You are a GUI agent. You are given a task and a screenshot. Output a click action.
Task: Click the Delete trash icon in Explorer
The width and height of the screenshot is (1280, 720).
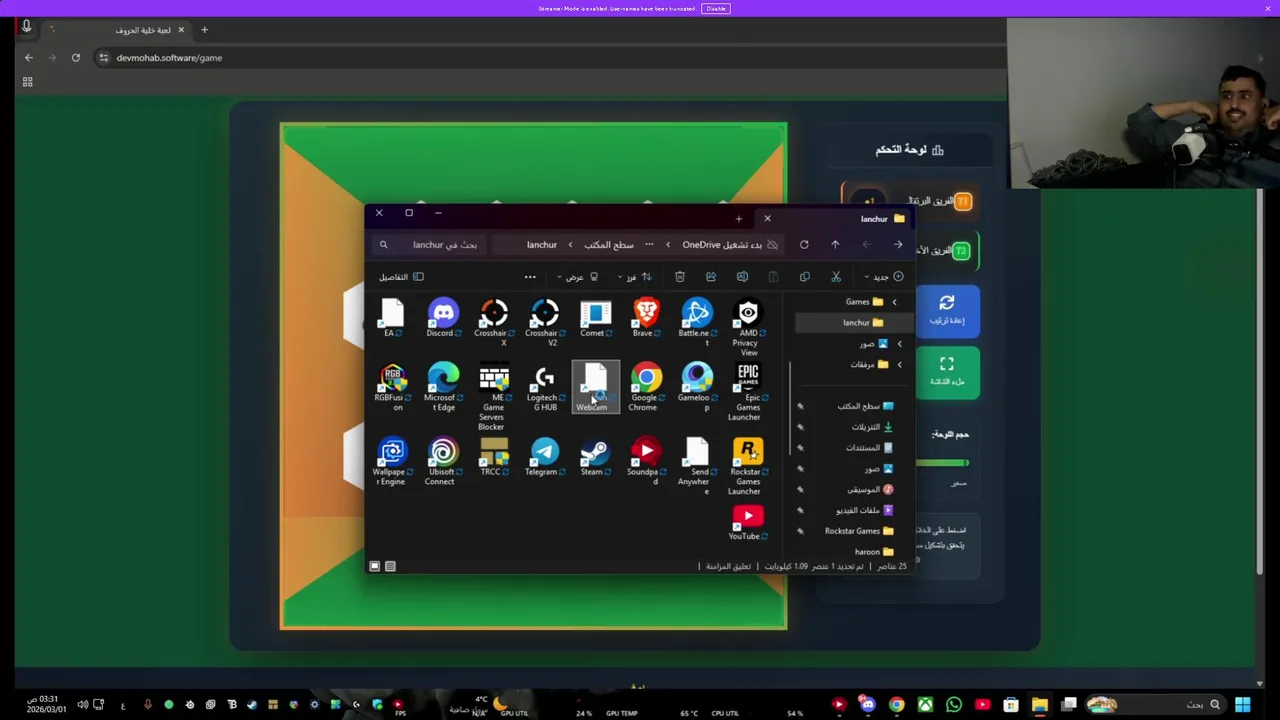[680, 277]
